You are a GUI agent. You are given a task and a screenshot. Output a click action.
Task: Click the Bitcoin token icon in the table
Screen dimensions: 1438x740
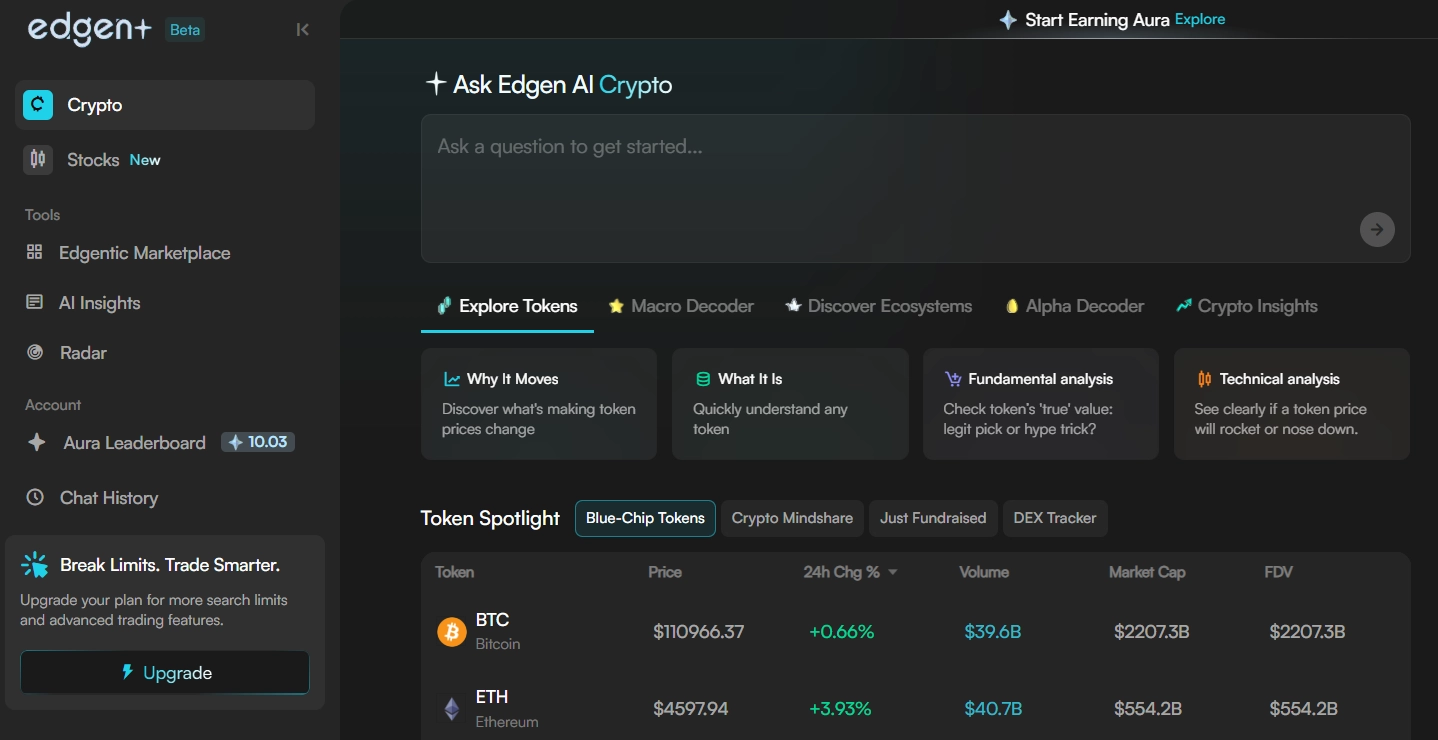click(x=451, y=631)
